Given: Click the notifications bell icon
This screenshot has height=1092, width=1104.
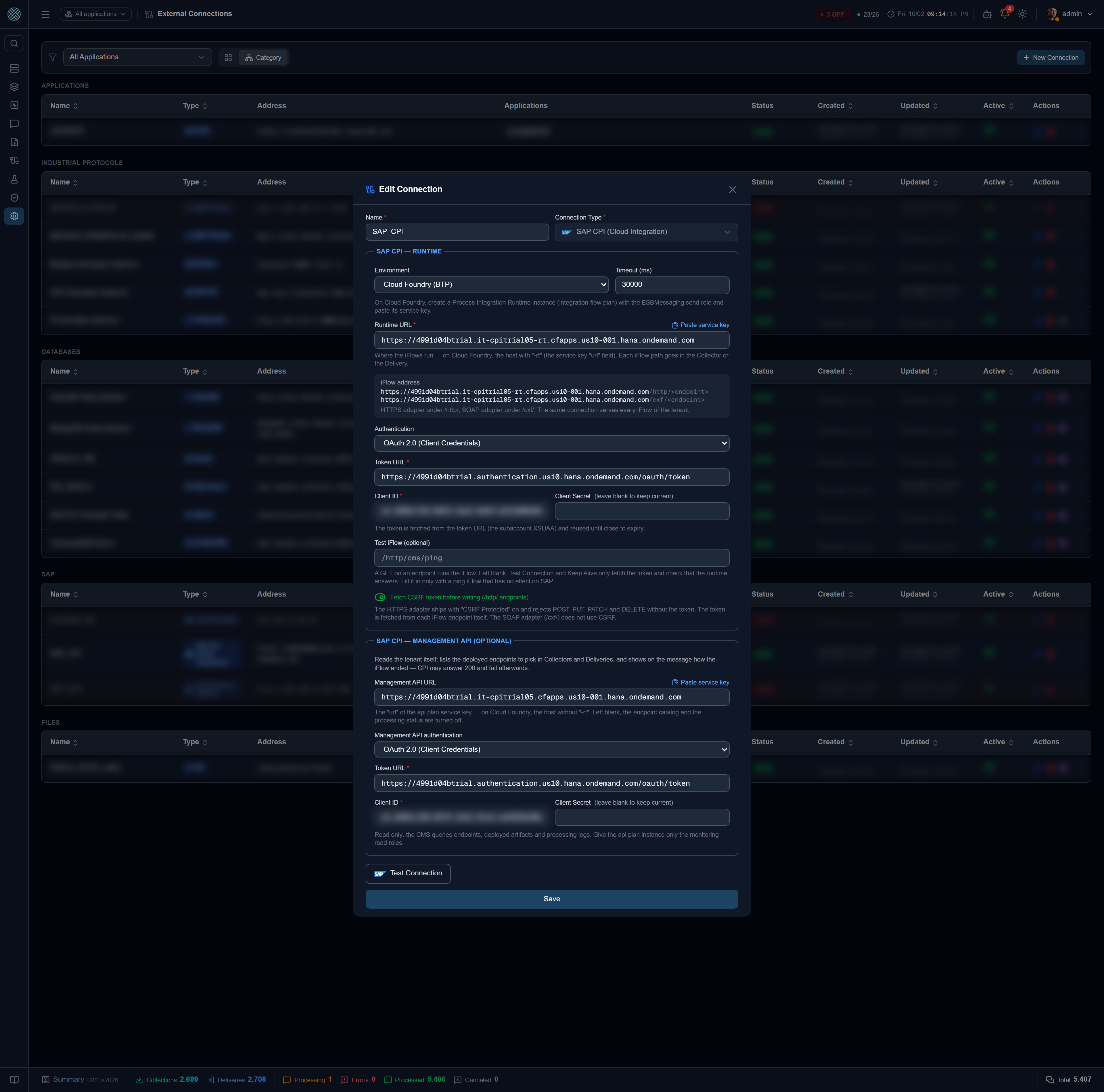Looking at the screenshot, I should pos(1005,14).
